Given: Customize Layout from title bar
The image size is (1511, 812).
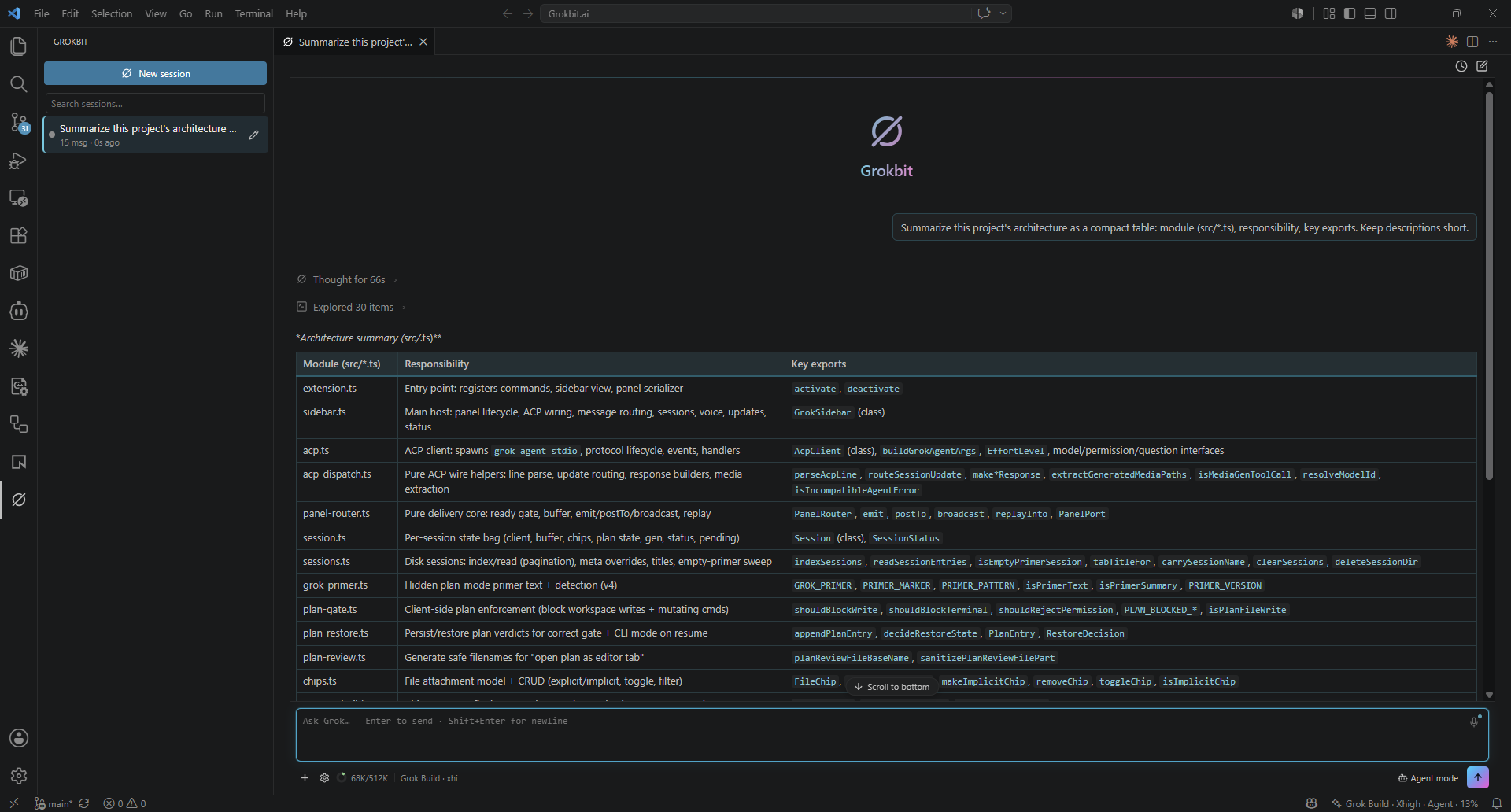Looking at the screenshot, I should 1329,13.
